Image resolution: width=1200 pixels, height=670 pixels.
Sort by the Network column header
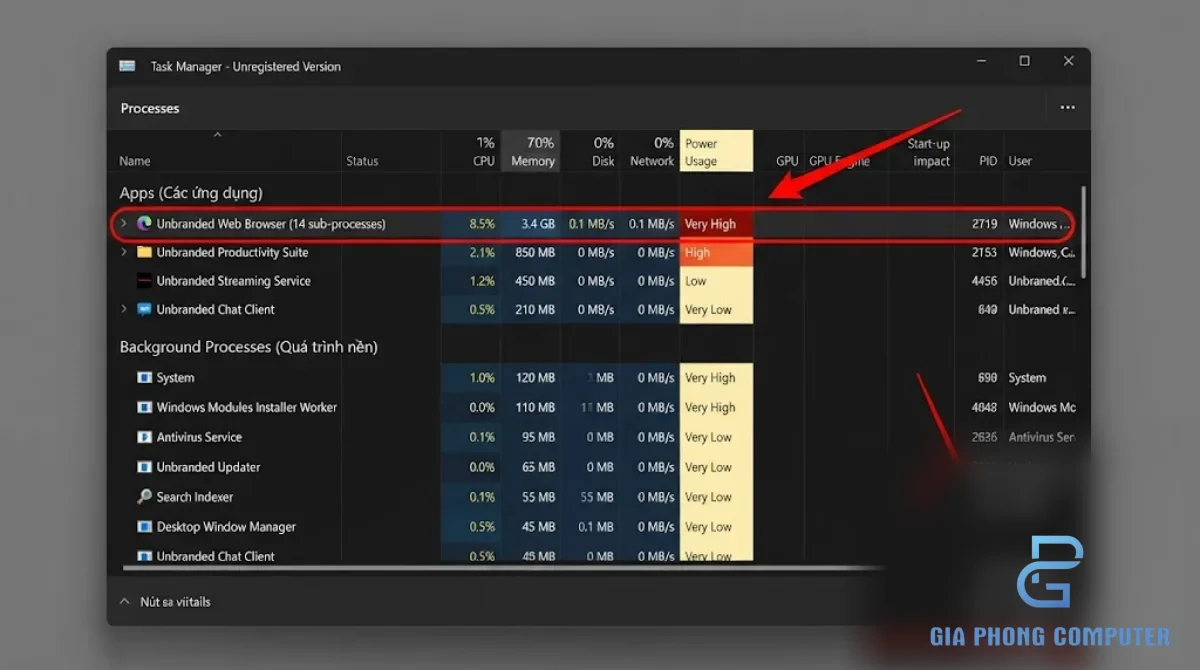[652, 152]
